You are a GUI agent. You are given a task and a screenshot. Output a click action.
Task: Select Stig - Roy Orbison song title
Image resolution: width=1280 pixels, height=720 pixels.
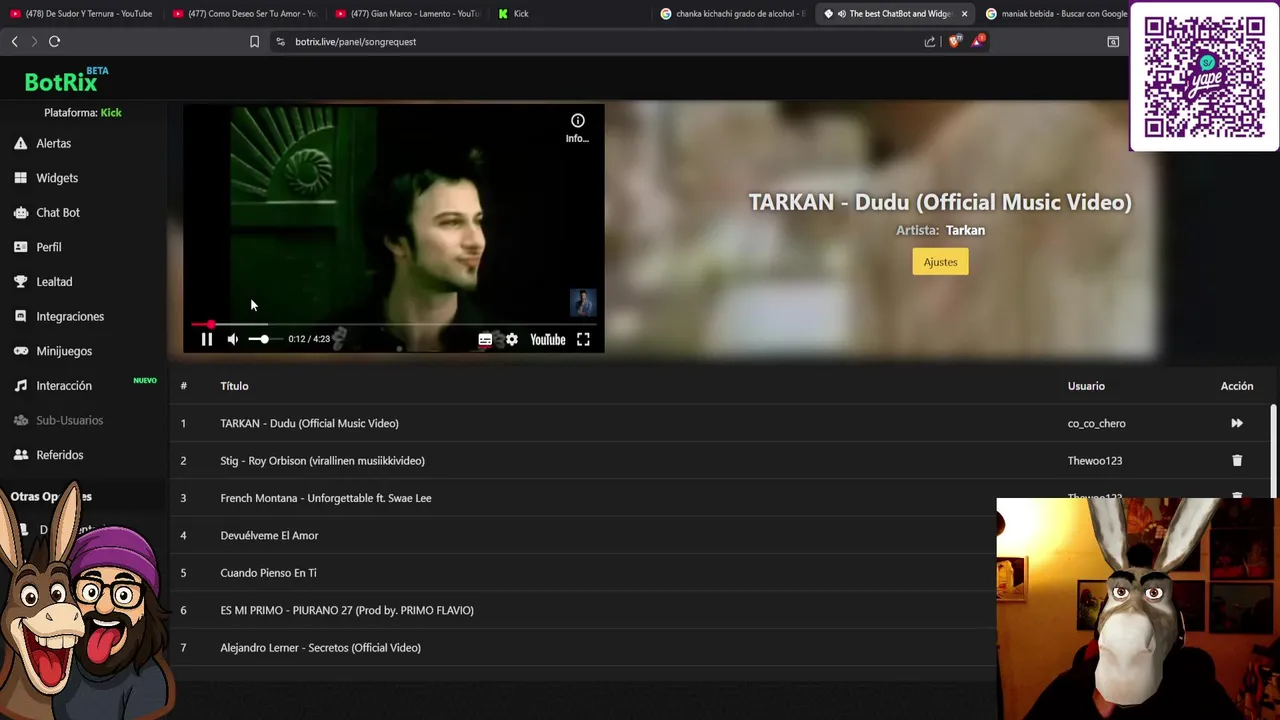(x=322, y=461)
